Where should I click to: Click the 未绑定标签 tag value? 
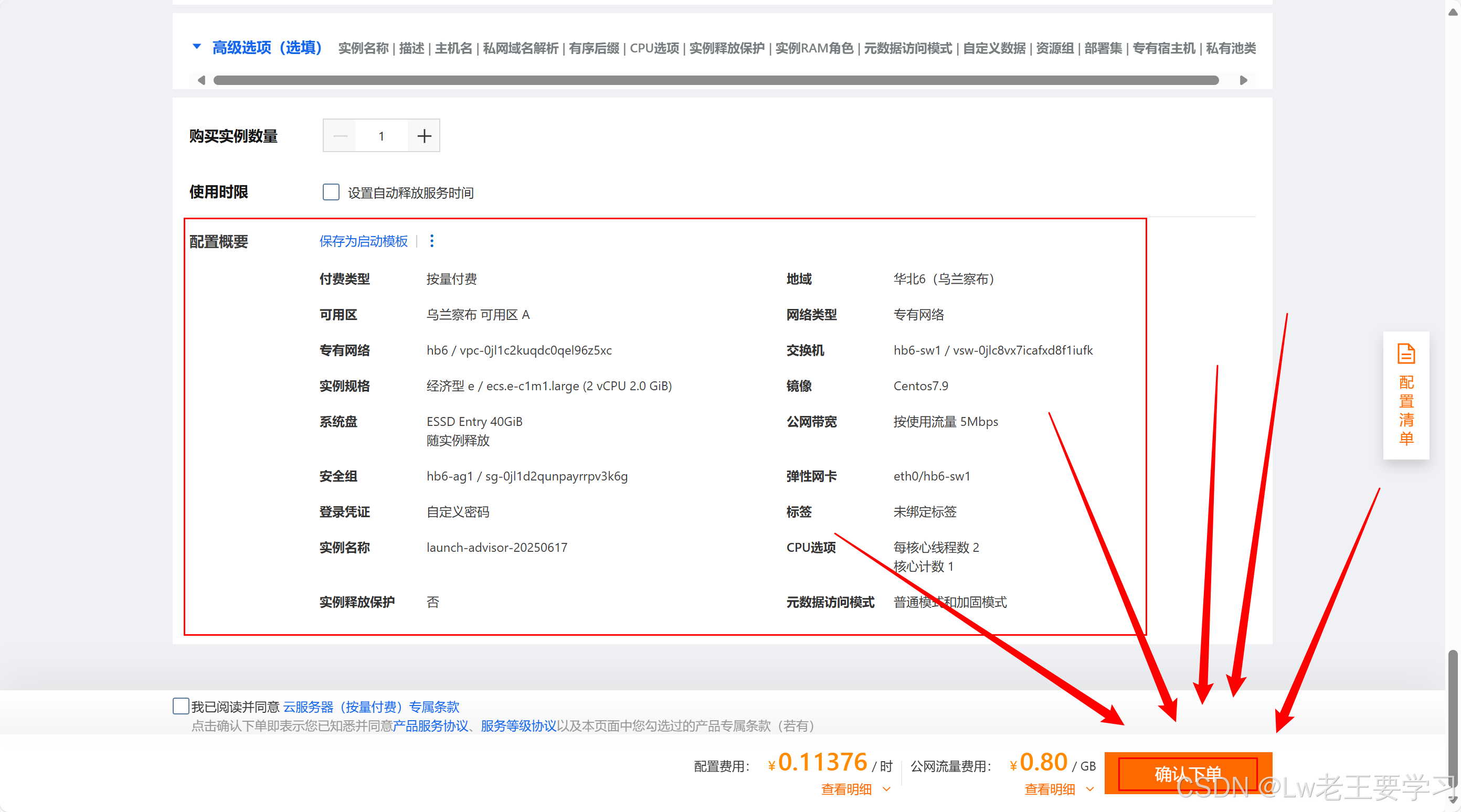925,512
